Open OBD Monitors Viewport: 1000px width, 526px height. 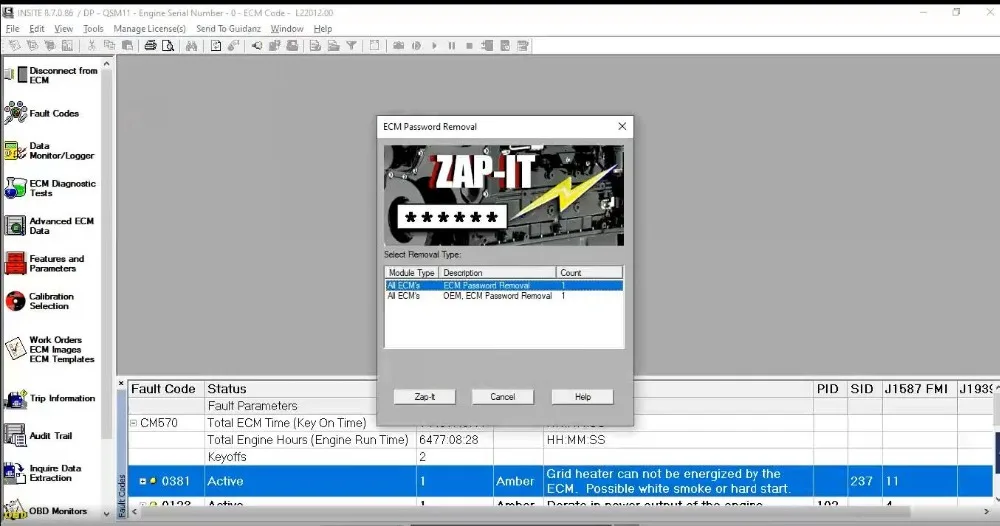click(45, 511)
